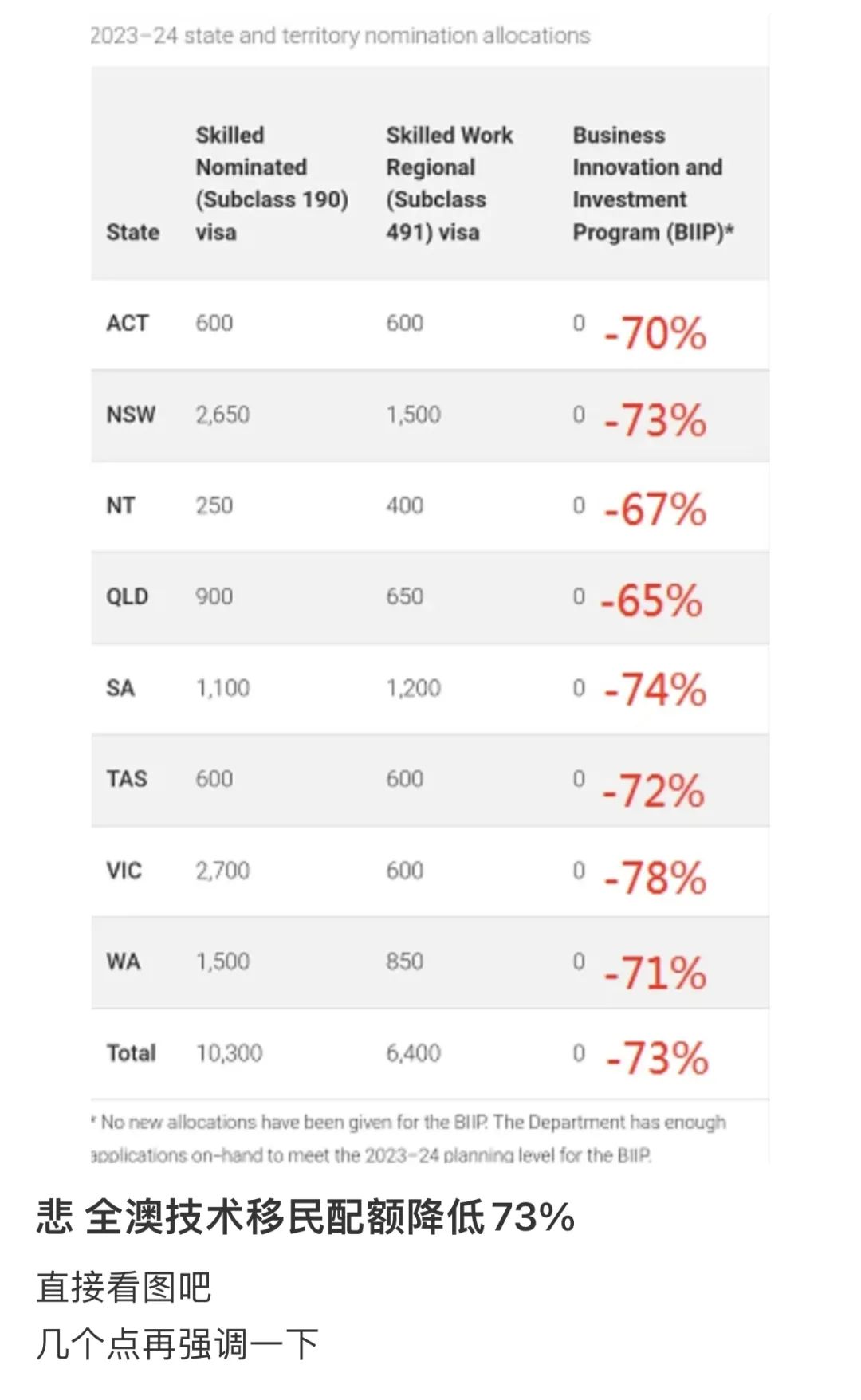Click the 'Skilled Work Regional (Subclass 491) visa' header
861x1400 pixels.
tap(449, 183)
